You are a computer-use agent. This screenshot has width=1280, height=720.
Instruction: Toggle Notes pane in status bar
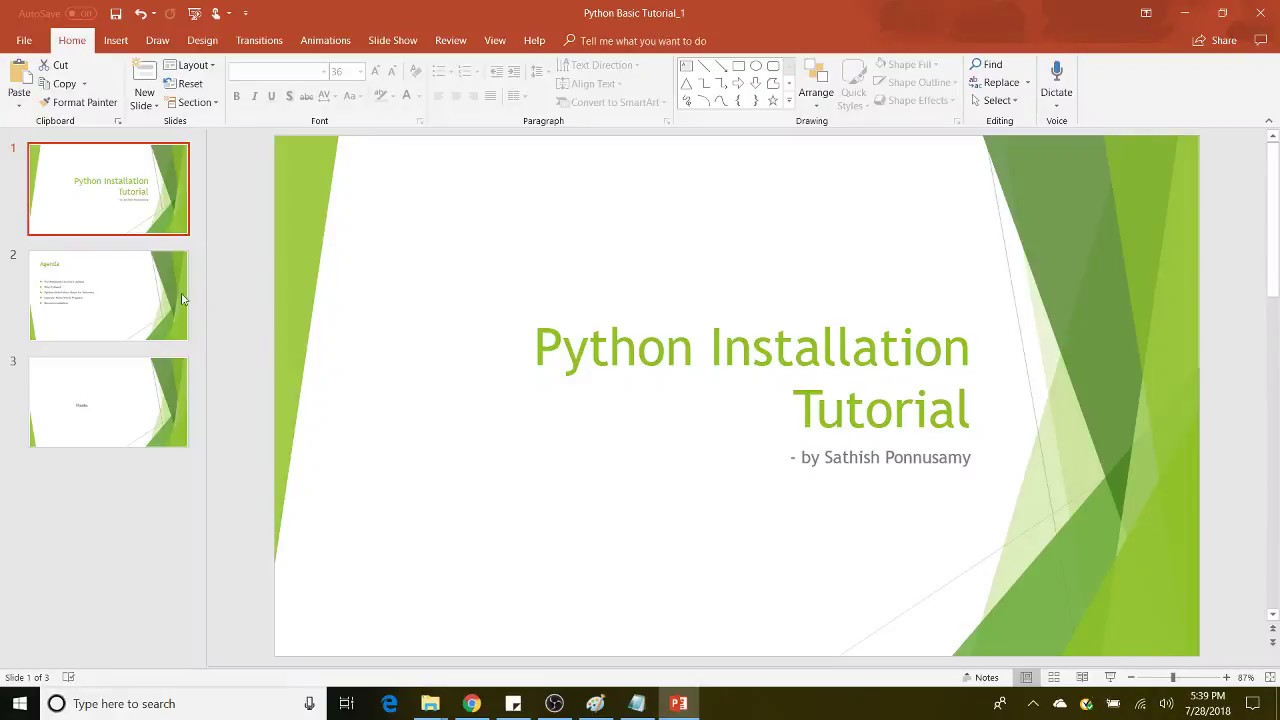(980, 678)
